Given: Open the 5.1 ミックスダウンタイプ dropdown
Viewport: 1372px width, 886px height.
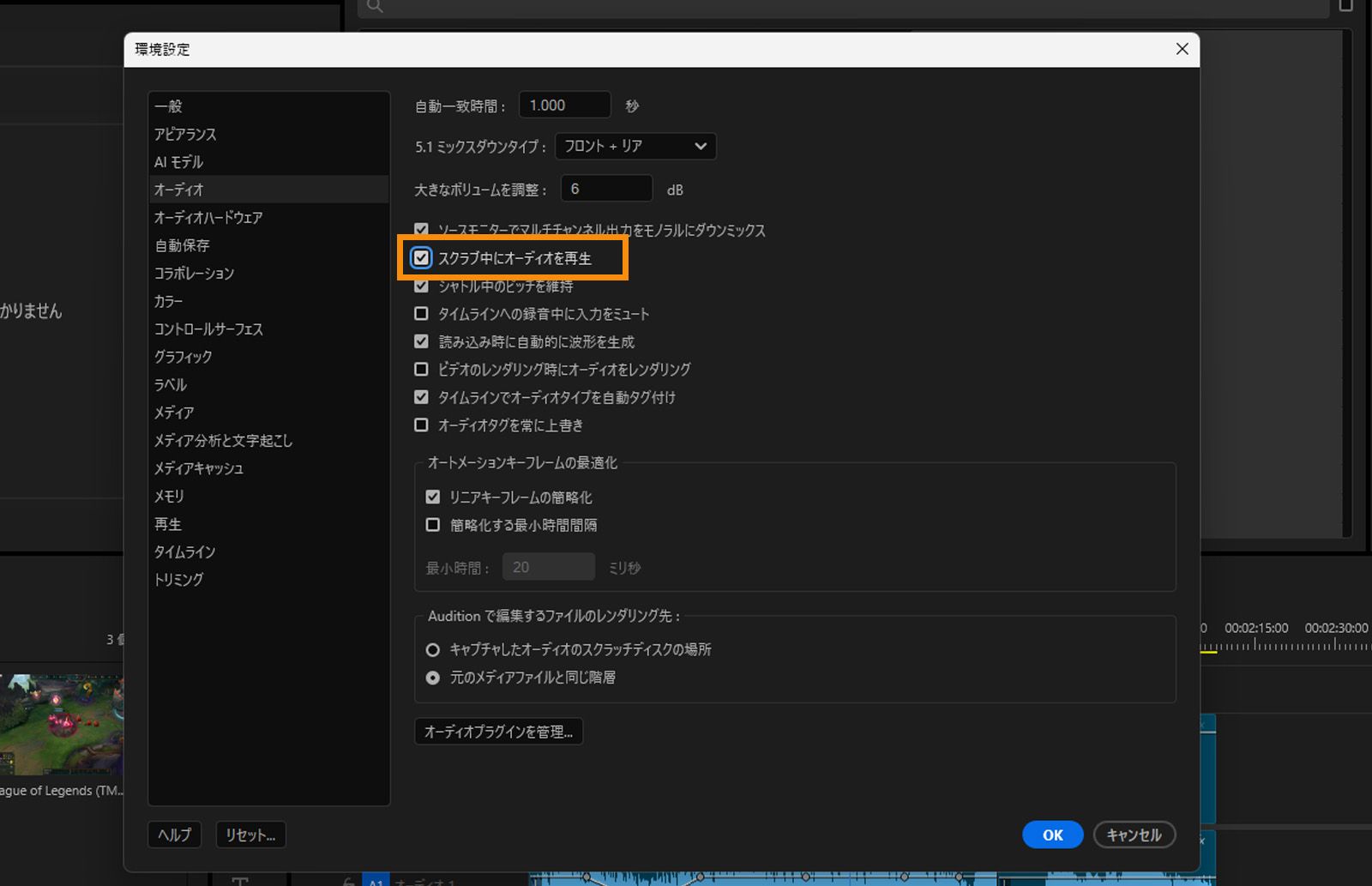Looking at the screenshot, I should [635, 146].
